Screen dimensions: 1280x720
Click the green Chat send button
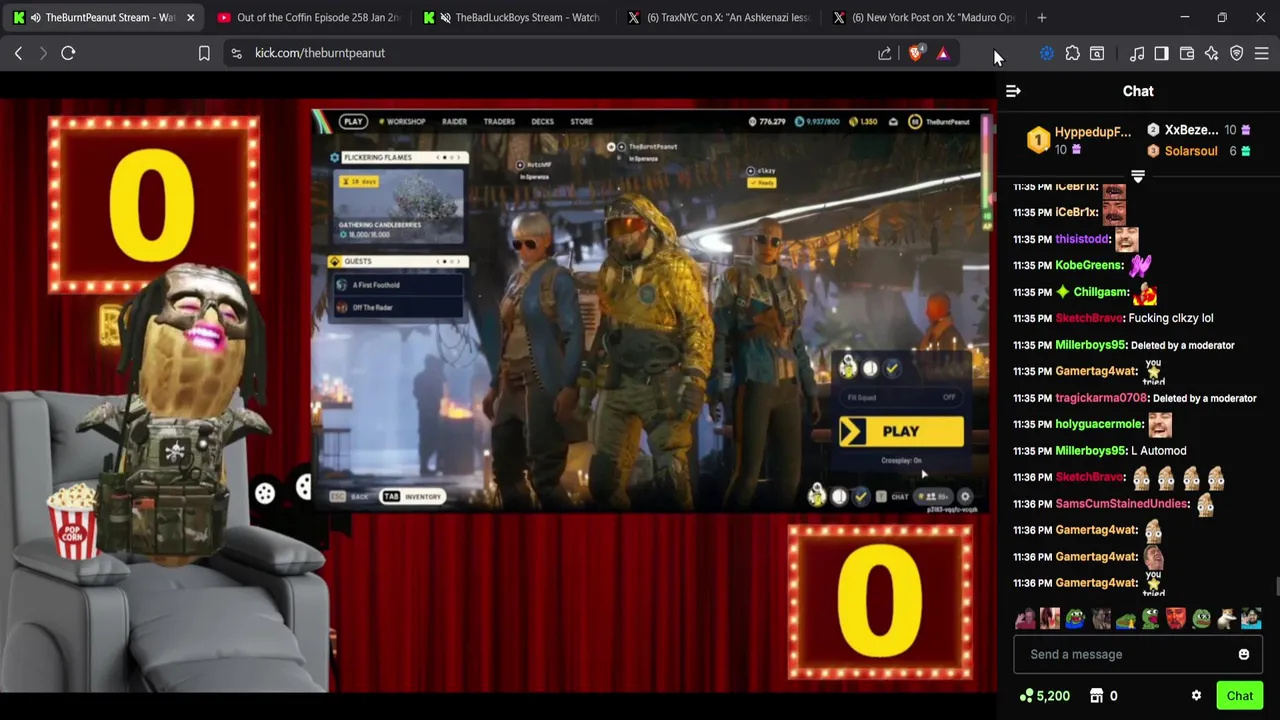[1240, 696]
